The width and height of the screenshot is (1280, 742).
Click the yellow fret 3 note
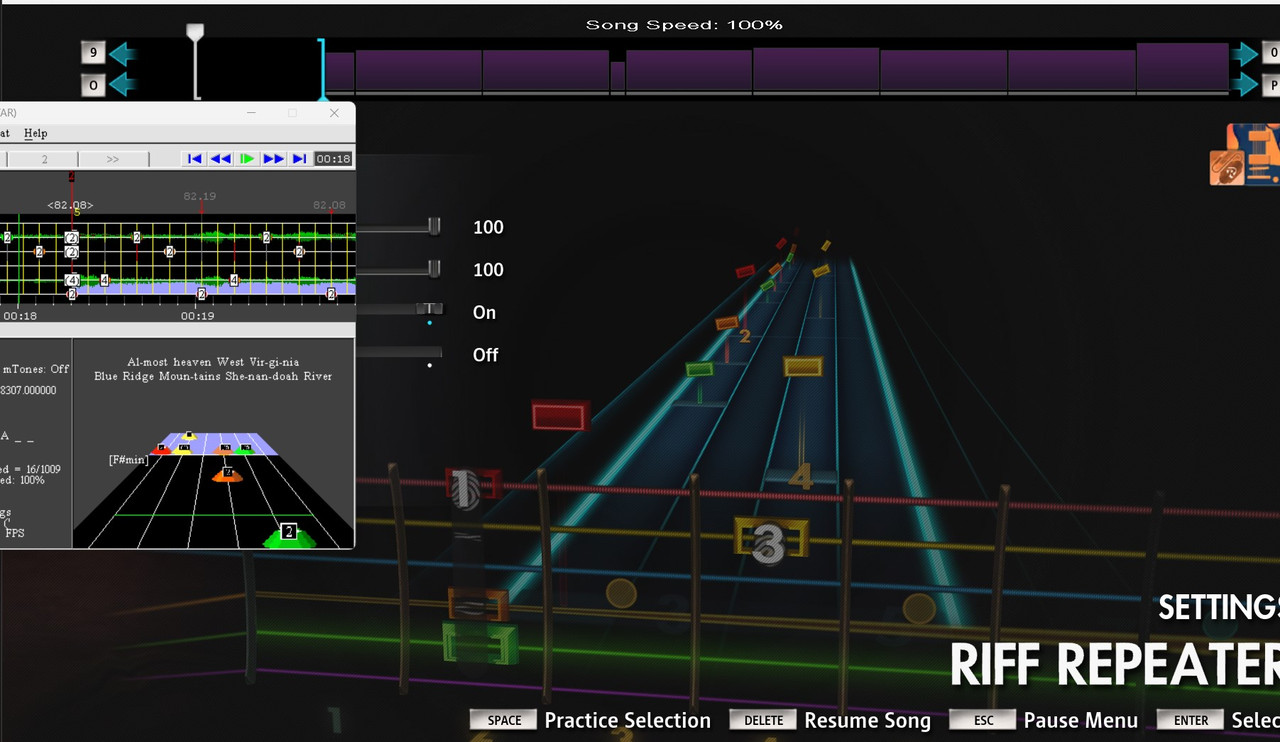(770, 540)
